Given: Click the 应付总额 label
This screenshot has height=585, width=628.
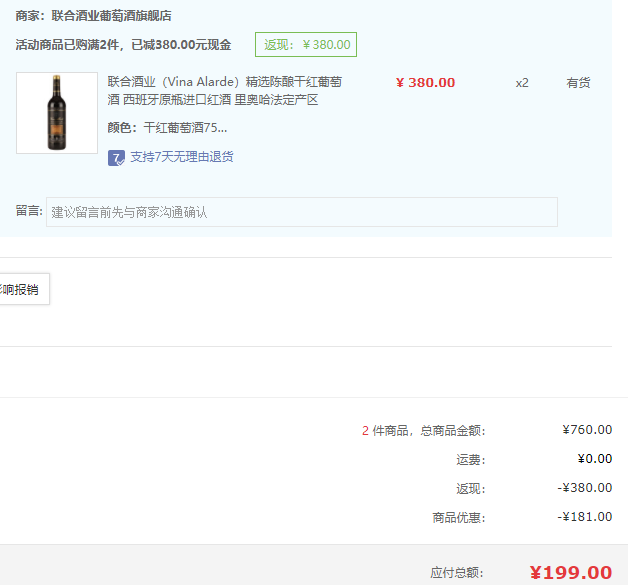Looking at the screenshot, I should (457, 573).
